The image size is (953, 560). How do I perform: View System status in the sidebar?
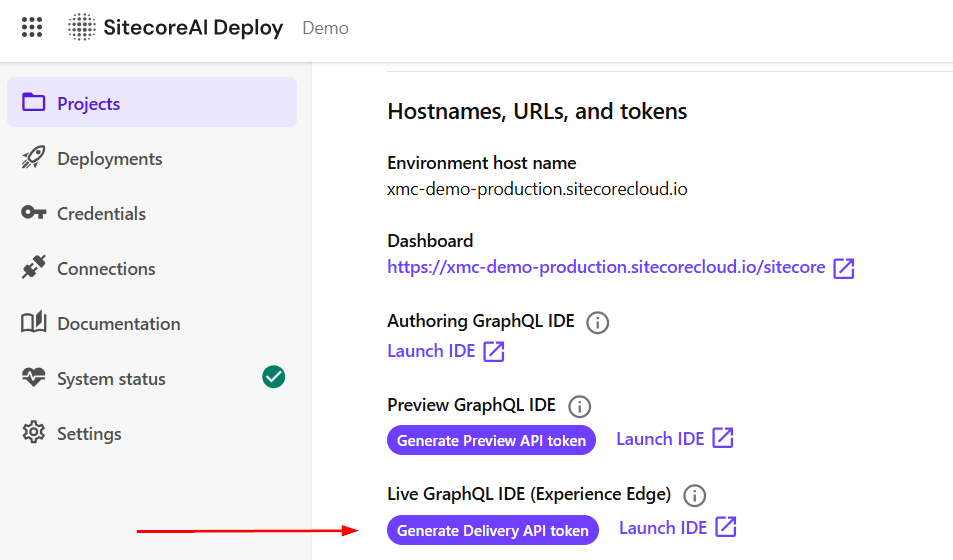[152, 378]
